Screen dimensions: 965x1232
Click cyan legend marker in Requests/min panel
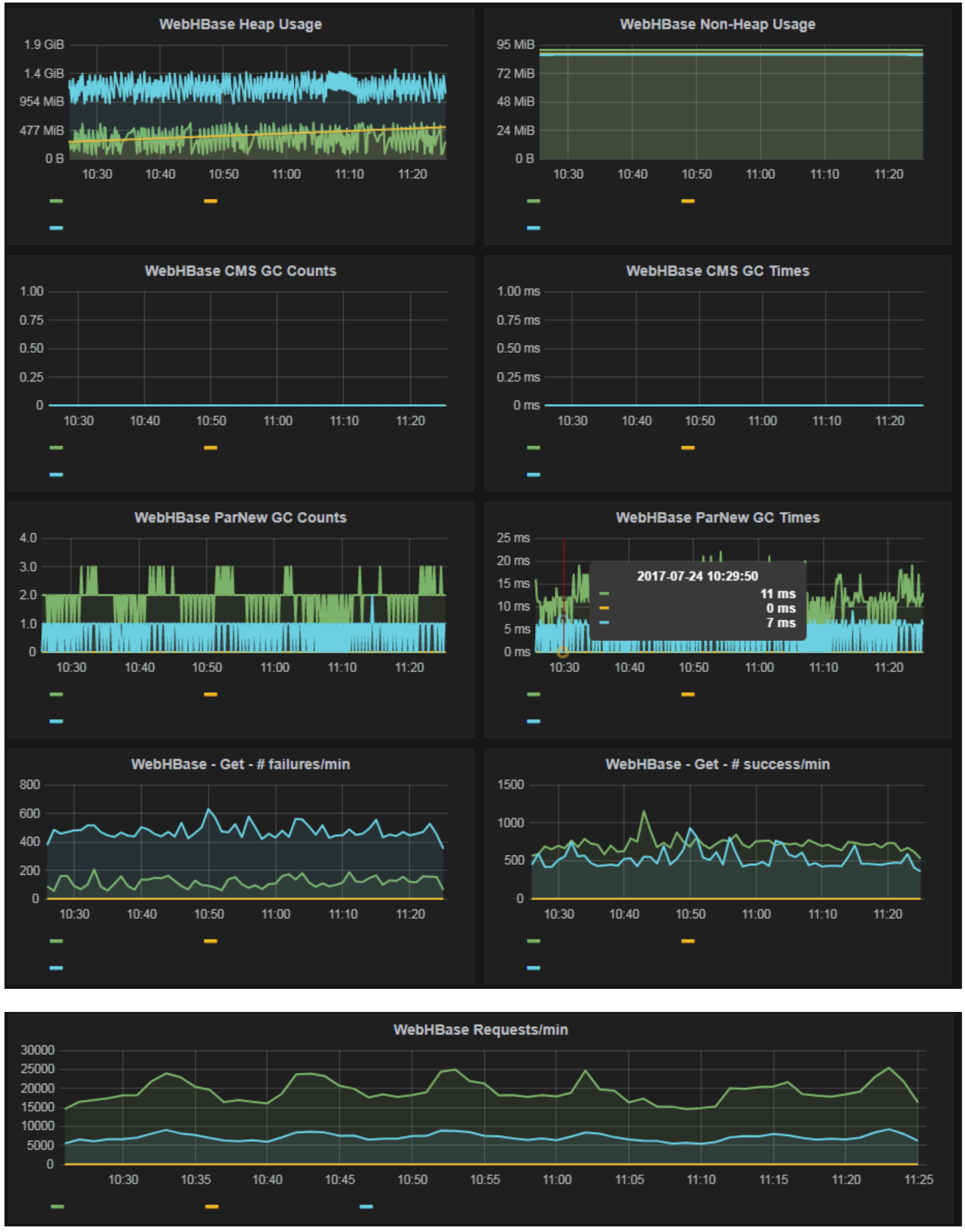pos(366,1206)
